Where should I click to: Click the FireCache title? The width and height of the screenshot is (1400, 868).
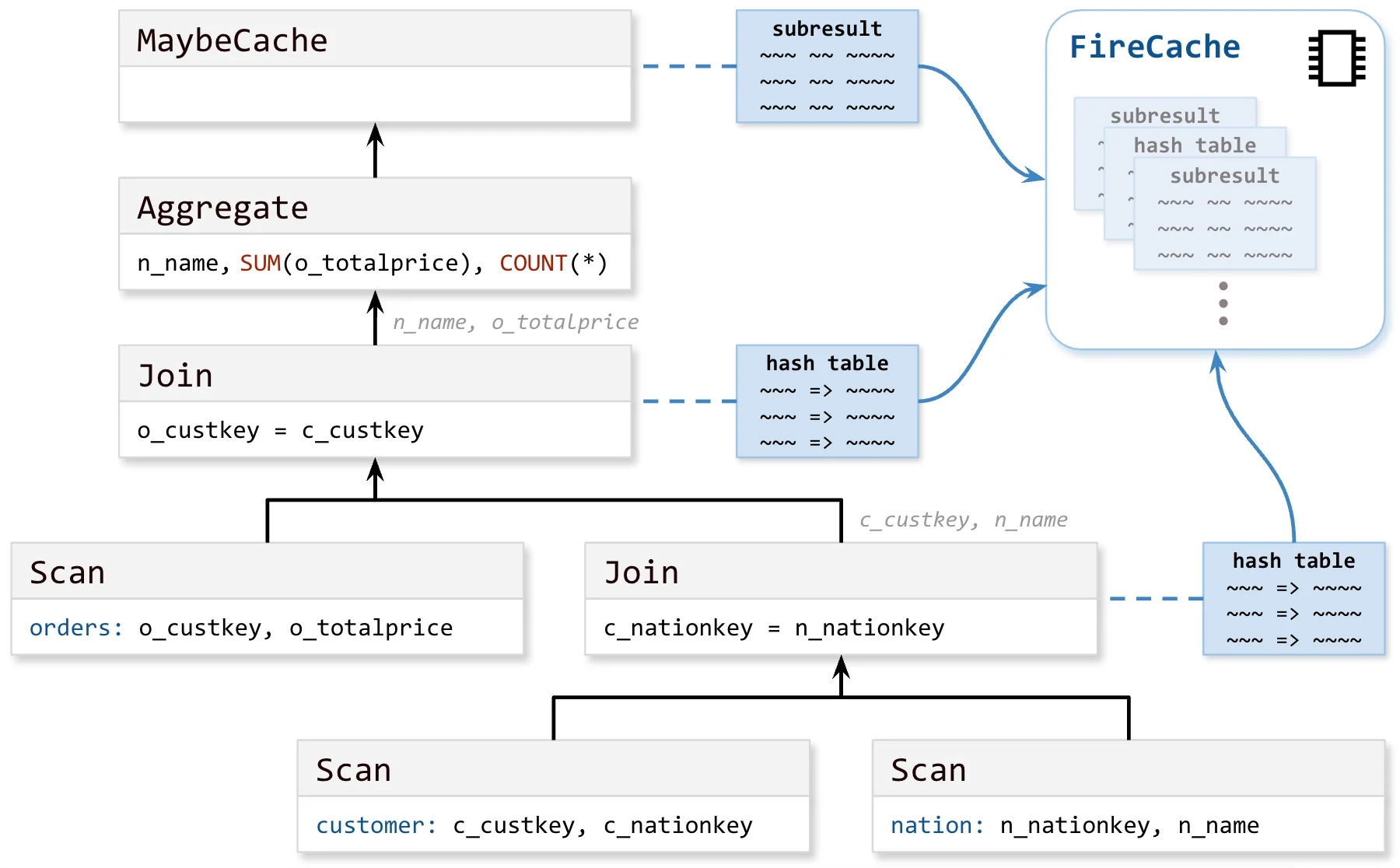[1154, 47]
